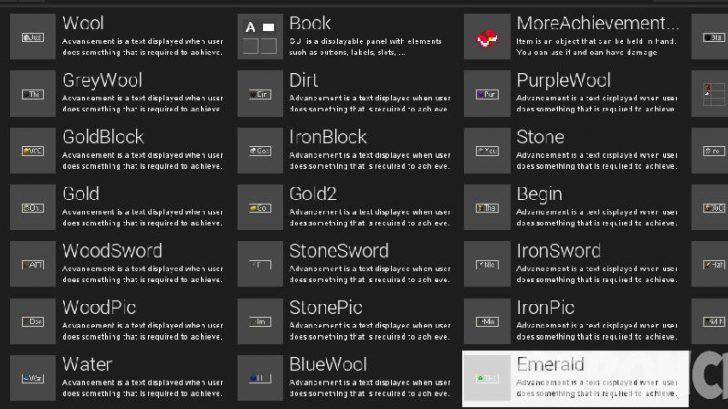Click the PurpleWool advancement icon

click(487, 94)
